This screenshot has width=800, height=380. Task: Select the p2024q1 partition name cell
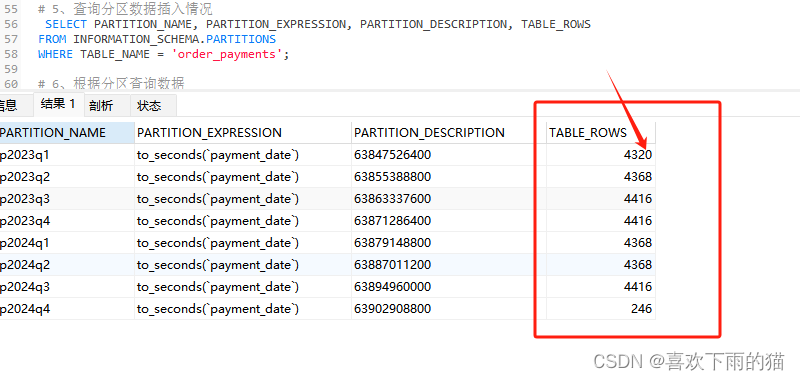pyautogui.click(x=67, y=242)
